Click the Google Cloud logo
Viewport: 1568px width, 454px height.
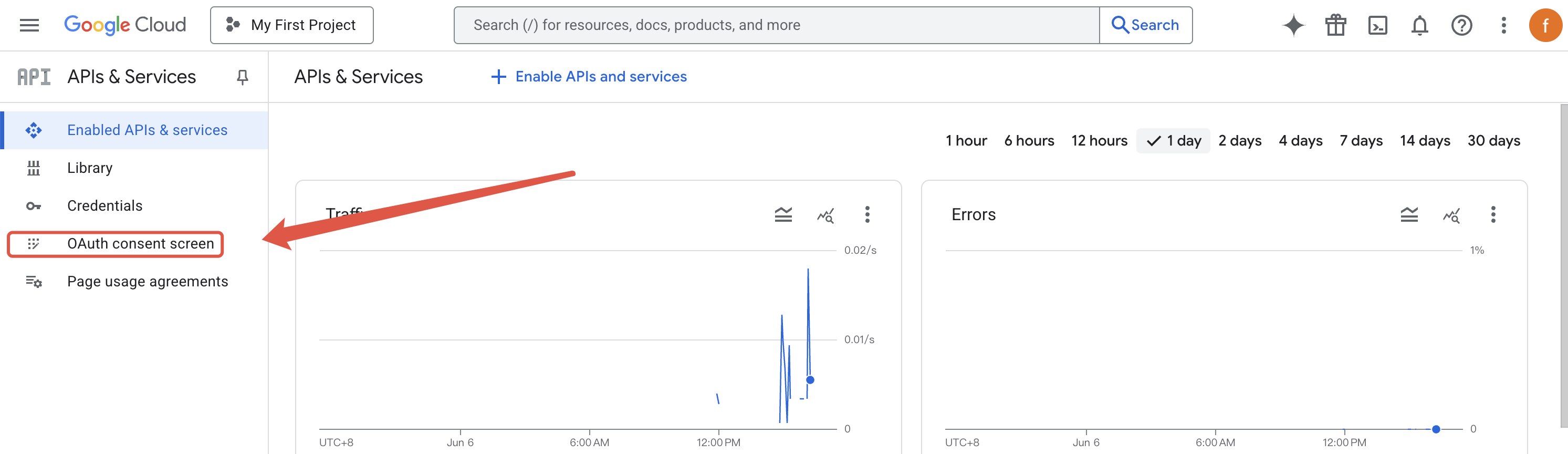pyautogui.click(x=125, y=25)
